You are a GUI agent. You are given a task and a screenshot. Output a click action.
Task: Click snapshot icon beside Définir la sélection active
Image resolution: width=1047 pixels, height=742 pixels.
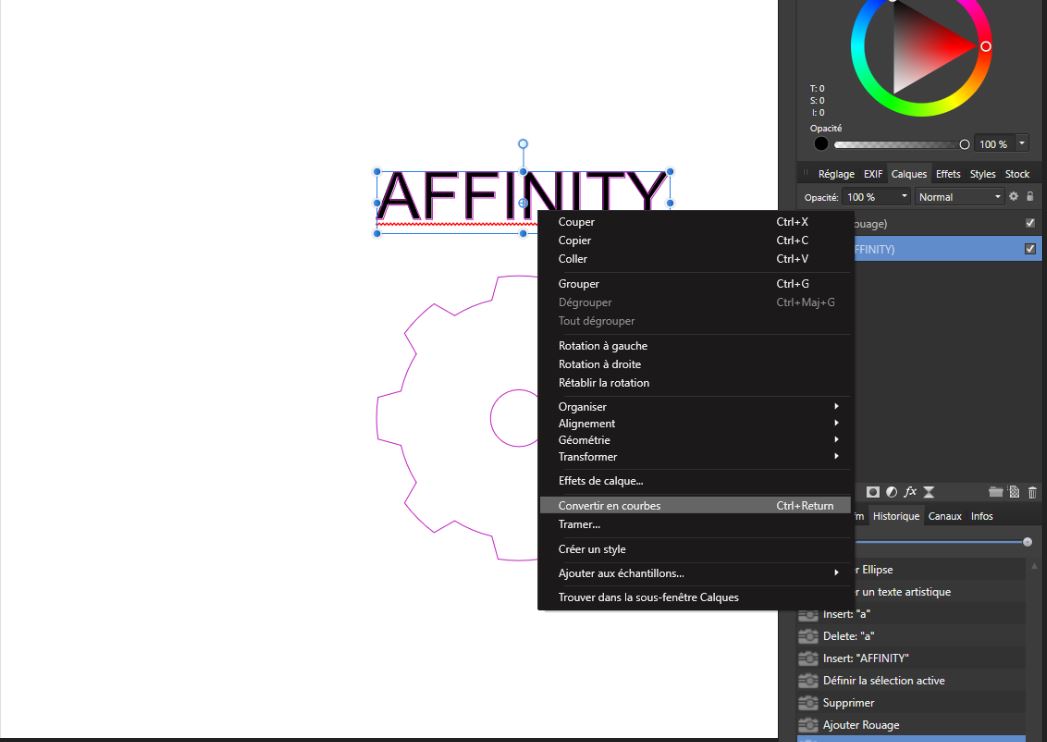click(x=808, y=681)
